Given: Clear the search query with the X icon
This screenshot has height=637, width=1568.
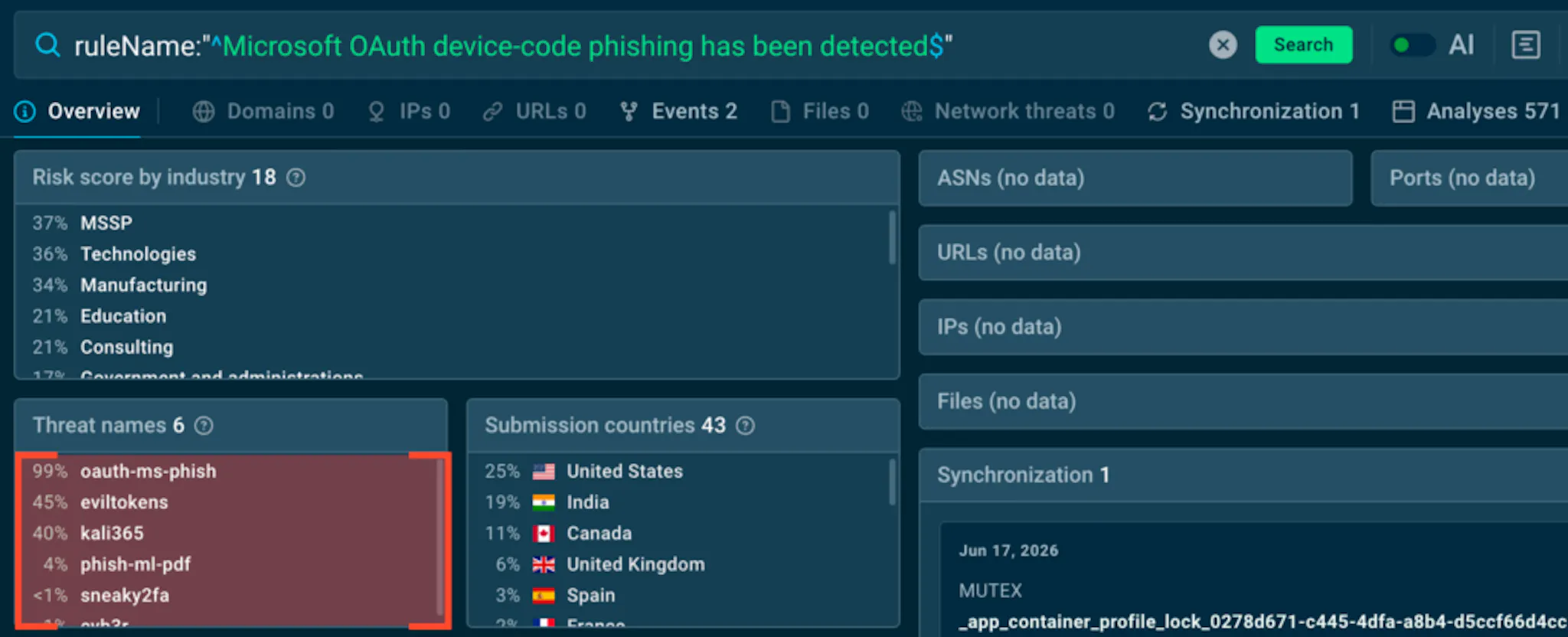Looking at the screenshot, I should pyautogui.click(x=1223, y=45).
